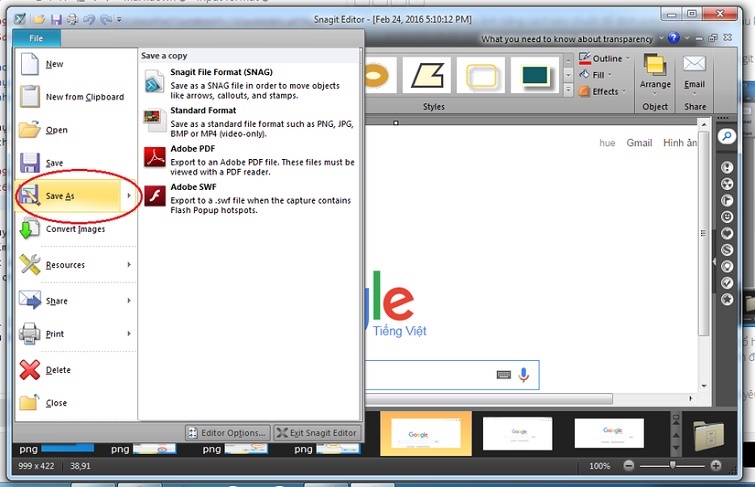Click the magnifier search icon on right panel
The image size is (755, 487).
727,136
